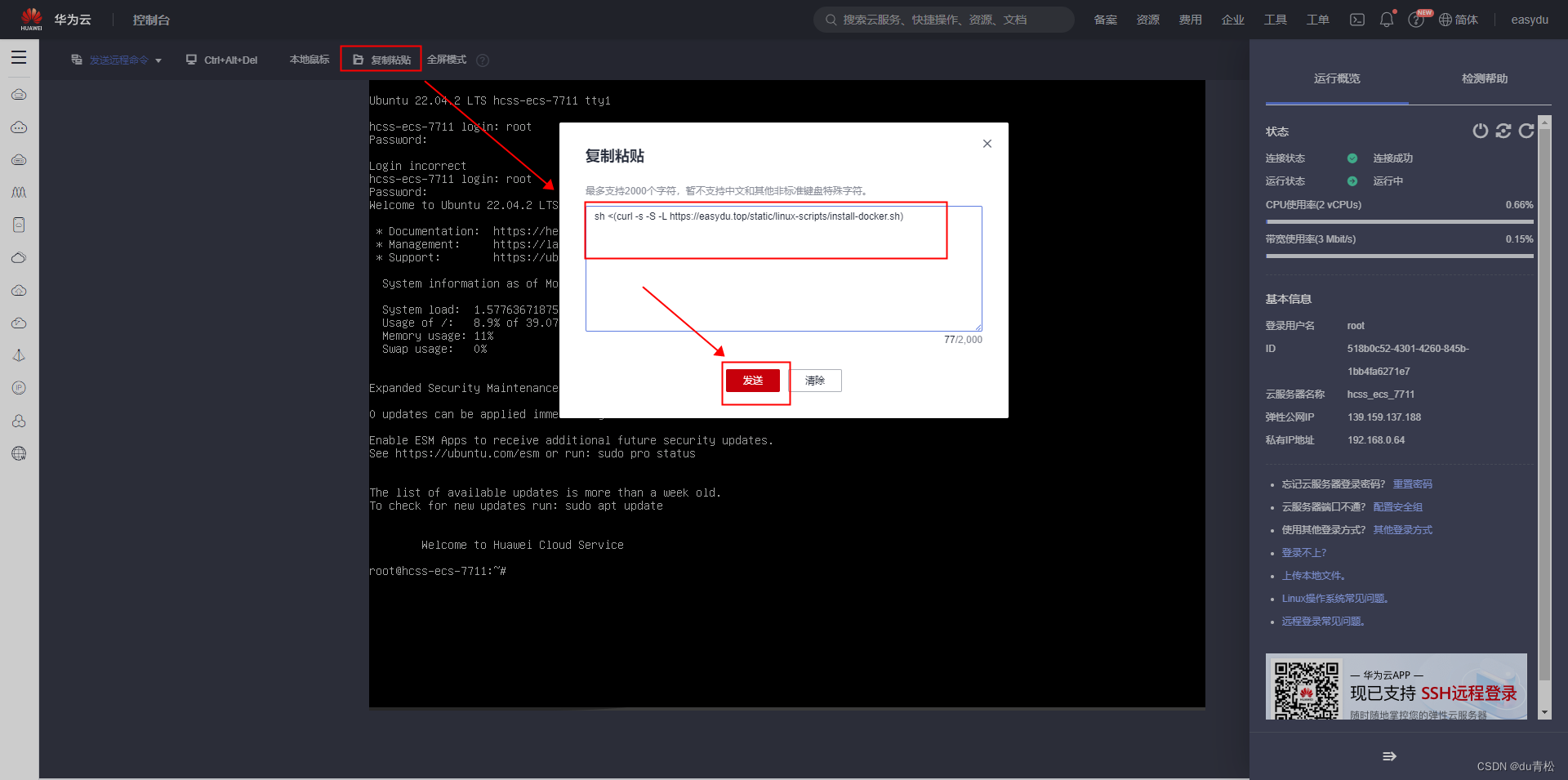This screenshot has width=1568, height=780.
Task: Click the sailboat-shaped sidebar icon
Action: tap(19, 355)
